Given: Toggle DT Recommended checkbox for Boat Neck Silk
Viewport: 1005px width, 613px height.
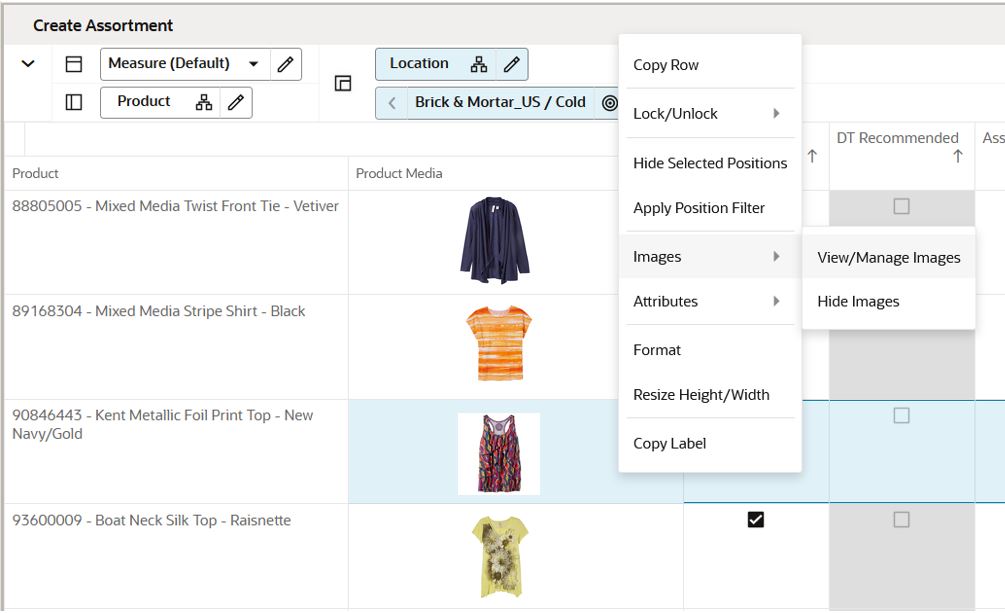Looking at the screenshot, I should click(x=901, y=519).
